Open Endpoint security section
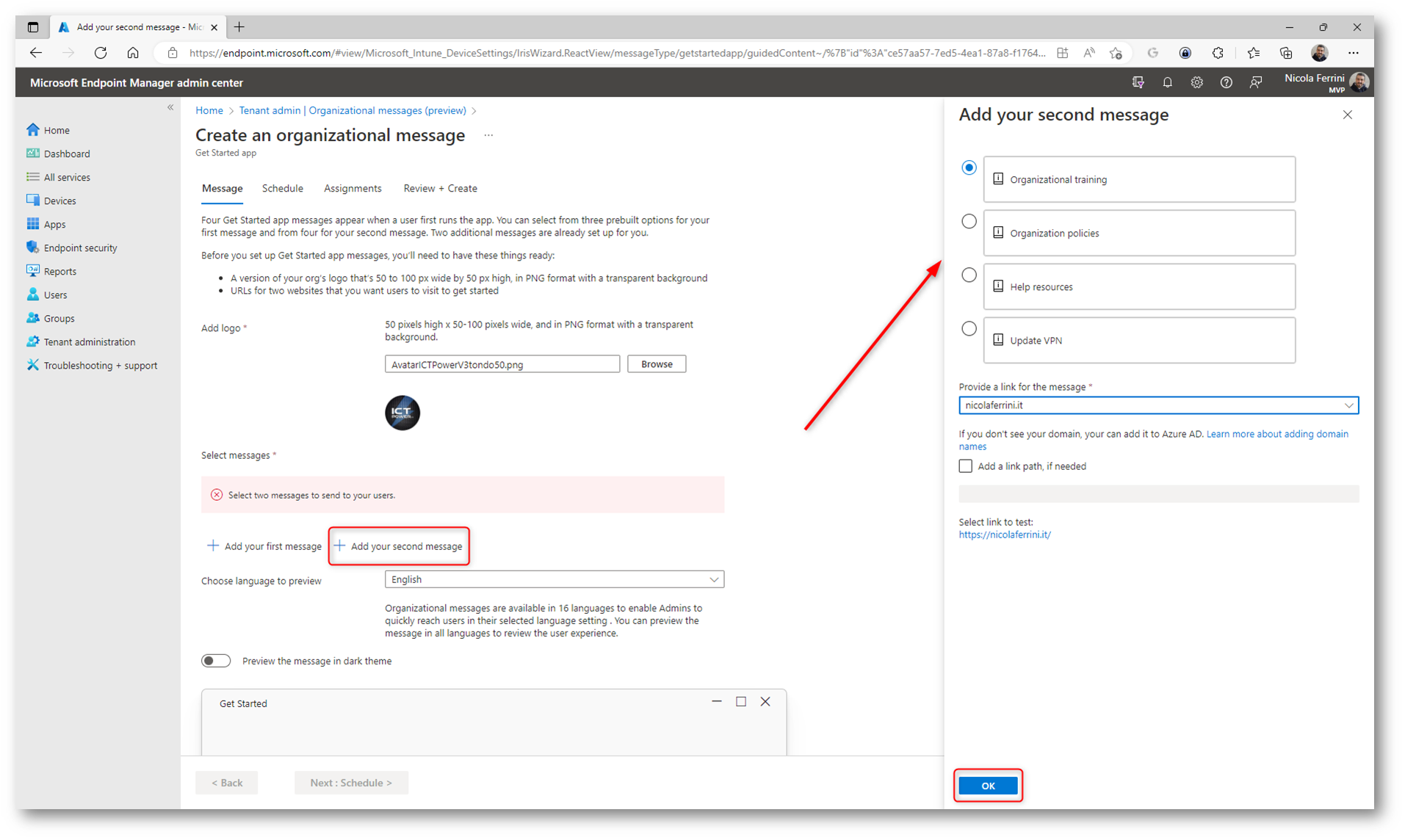The image size is (1405, 840). (72, 247)
